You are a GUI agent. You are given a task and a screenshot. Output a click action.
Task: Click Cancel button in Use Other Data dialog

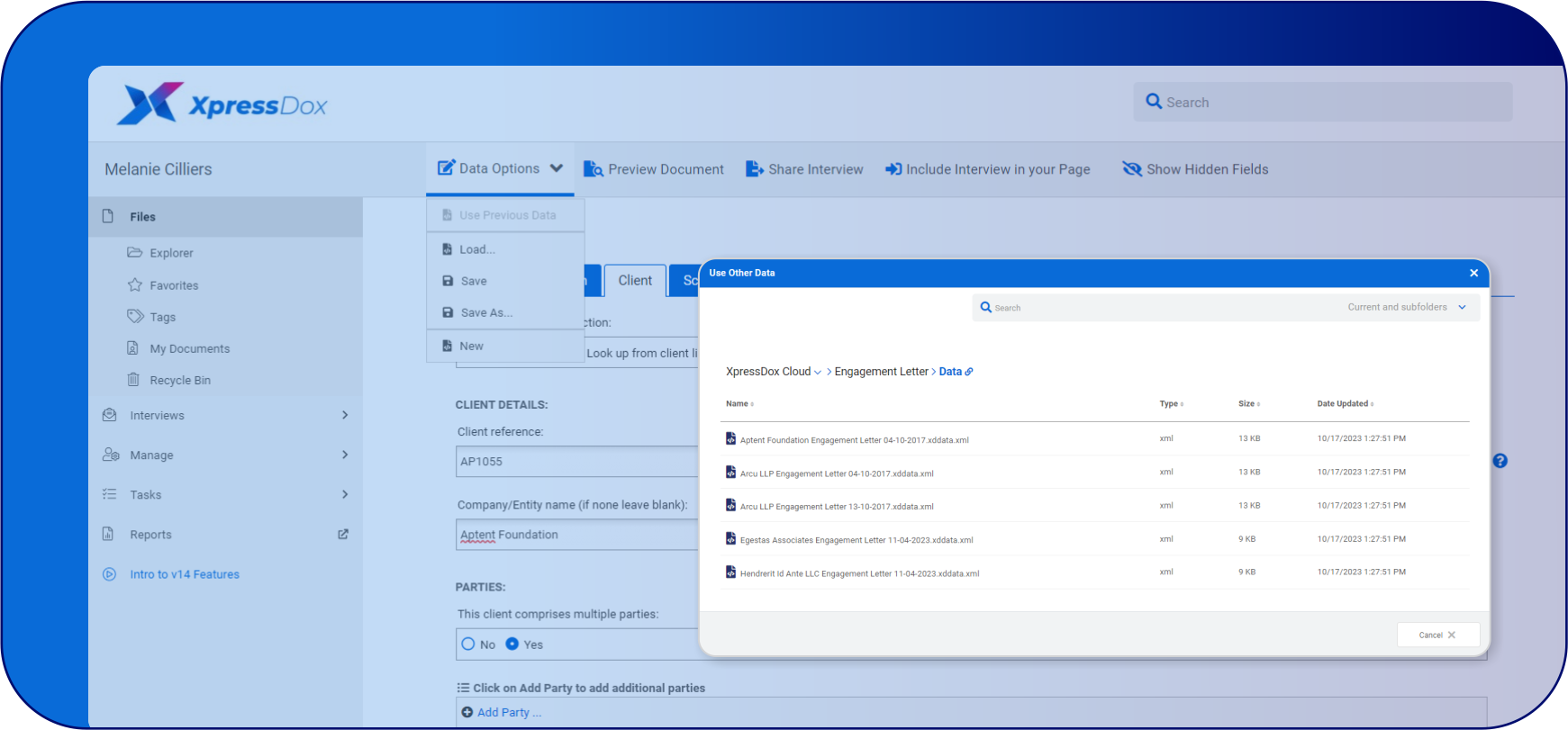pos(1438,635)
